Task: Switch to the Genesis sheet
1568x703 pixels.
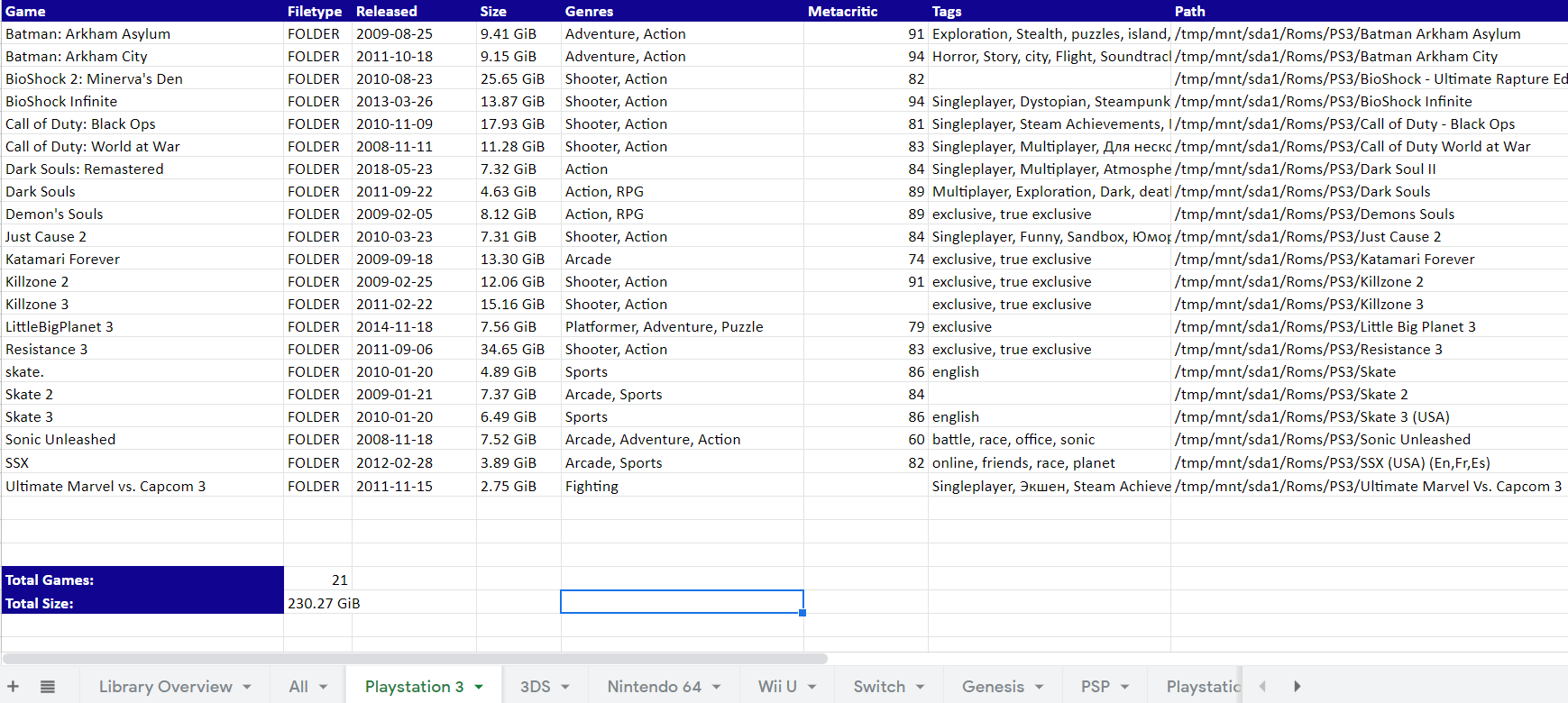Action: (x=993, y=687)
